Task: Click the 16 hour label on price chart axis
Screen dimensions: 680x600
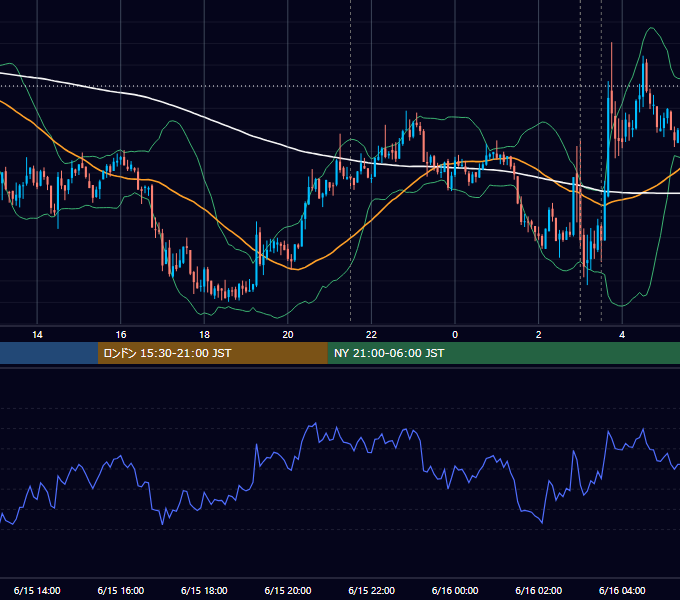Action: [x=121, y=335]
